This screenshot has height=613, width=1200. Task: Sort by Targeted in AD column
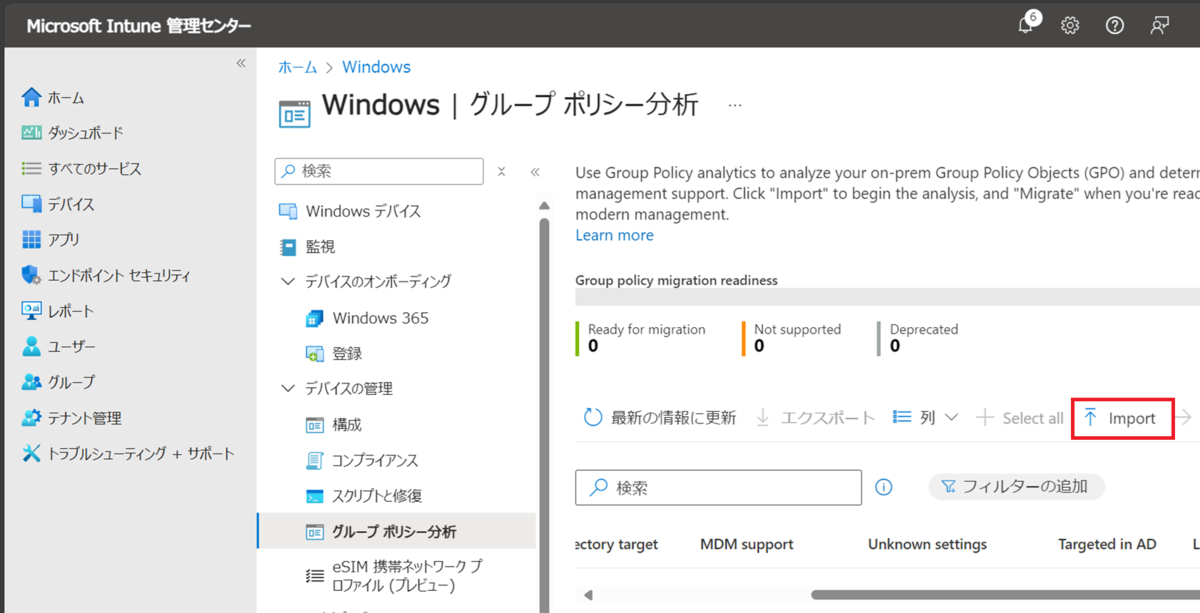(1107, 544)
